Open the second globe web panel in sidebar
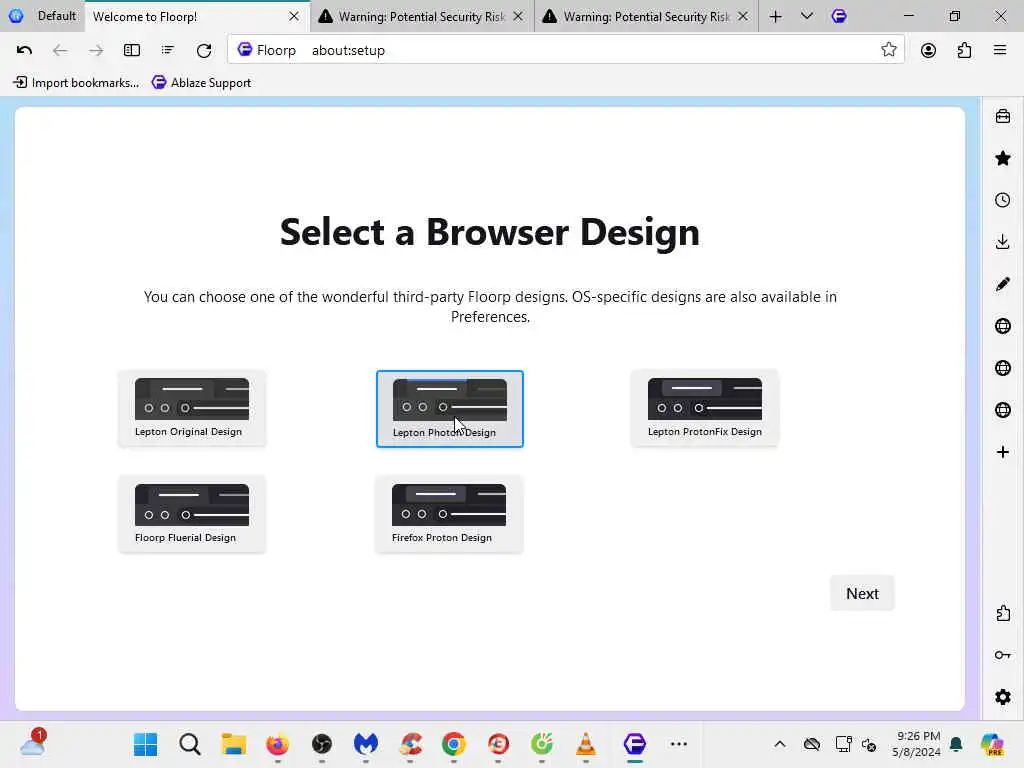 point(1003,368)
